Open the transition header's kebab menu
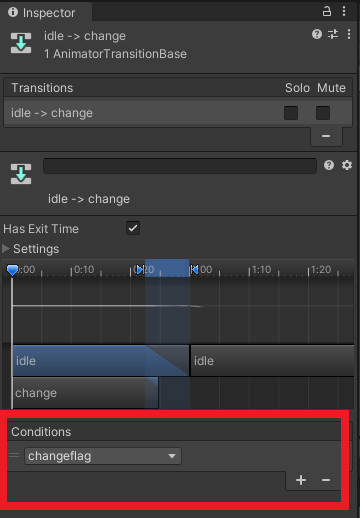The width and height of the screenshot is (360, 518). (x=349, y=34)
